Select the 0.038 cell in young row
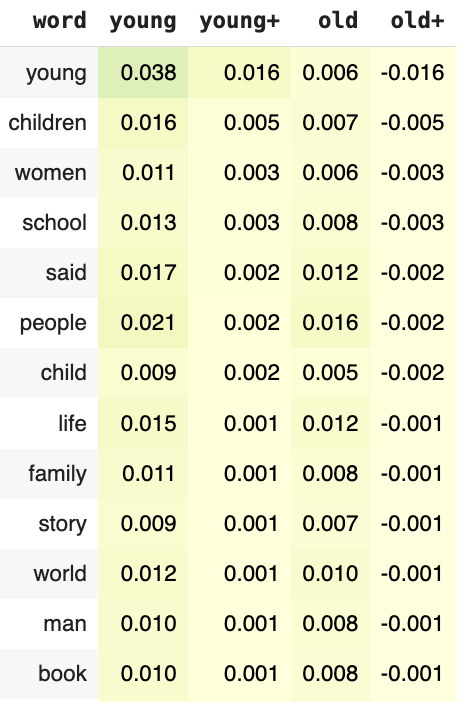This screenshot has height=702, width=462. point(148,73)
